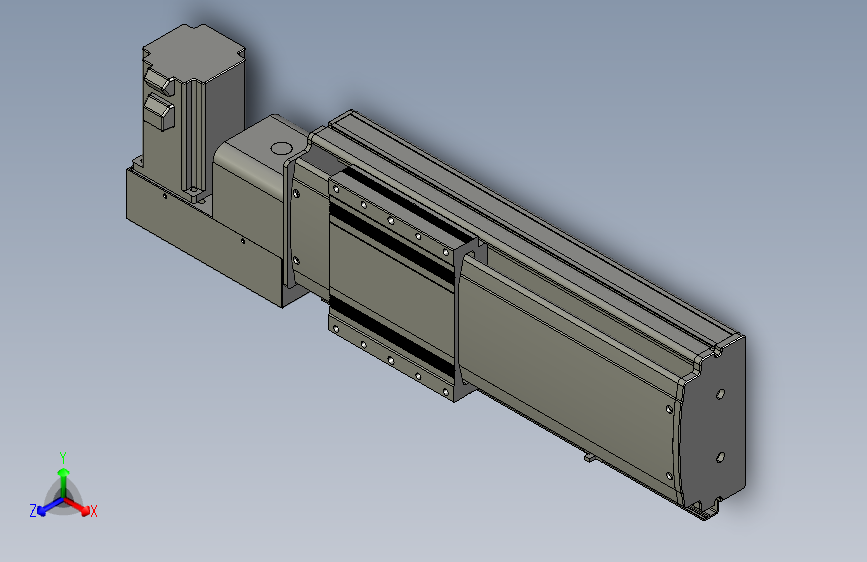Screen dimensions: 867x562
Task: Click the round hole on the coupling housing
Action: (281, 148)
